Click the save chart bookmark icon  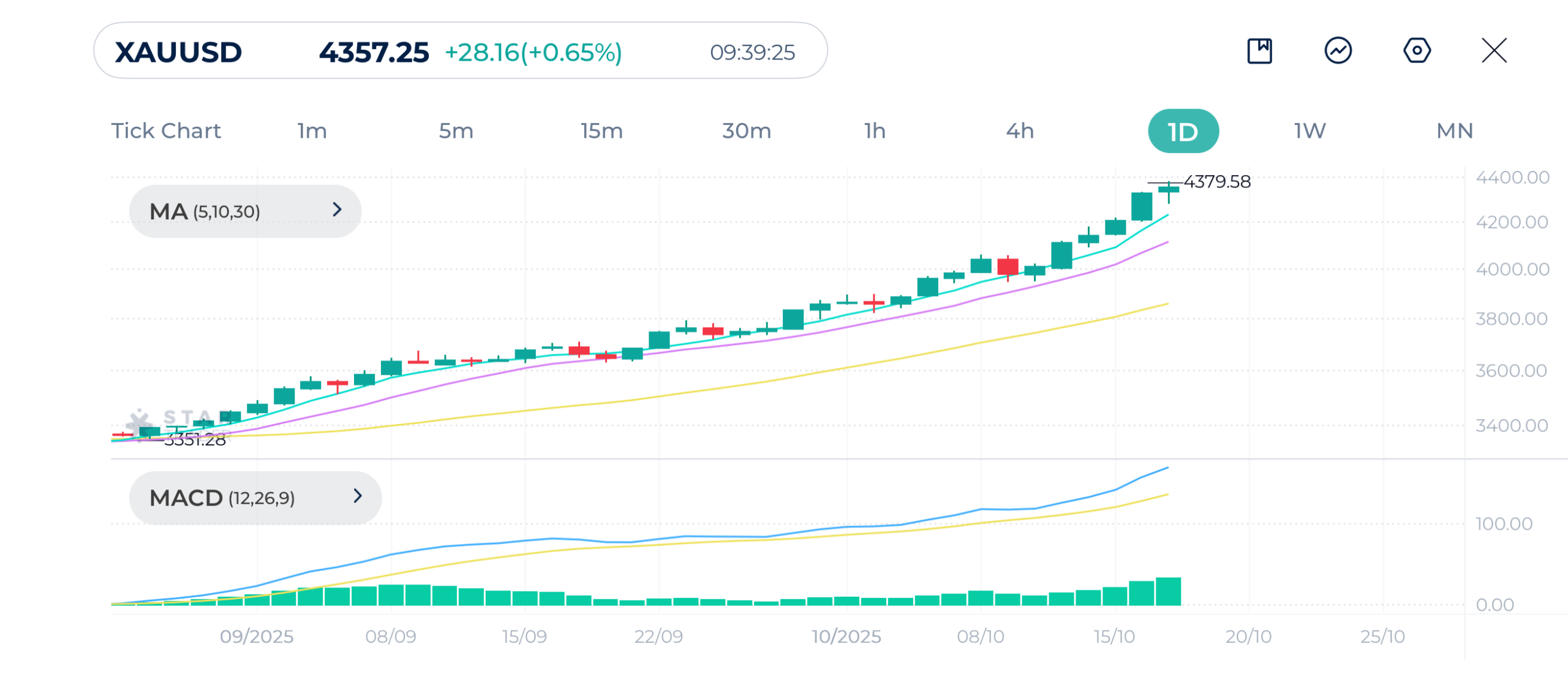point(1259,51)
